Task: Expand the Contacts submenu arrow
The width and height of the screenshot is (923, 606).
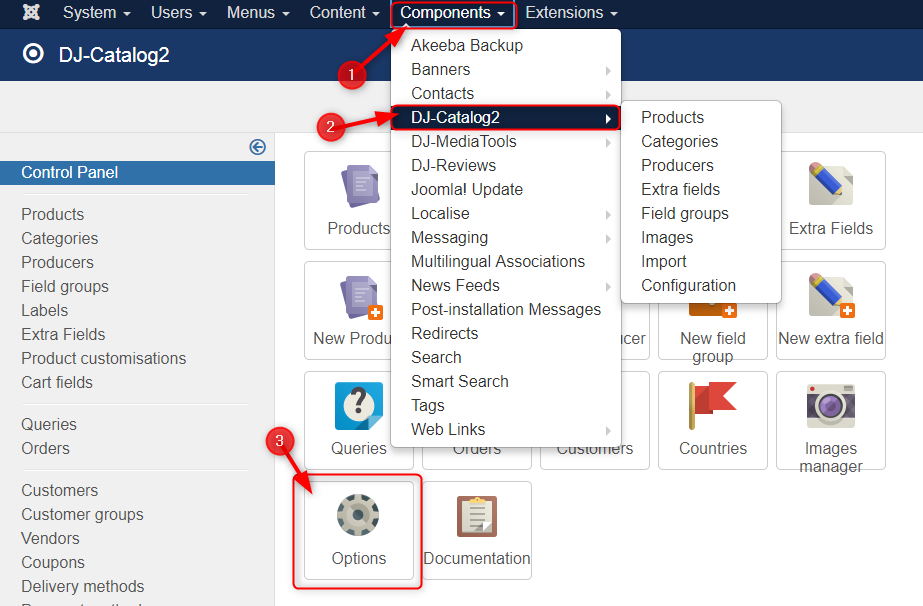Action: 608,95
